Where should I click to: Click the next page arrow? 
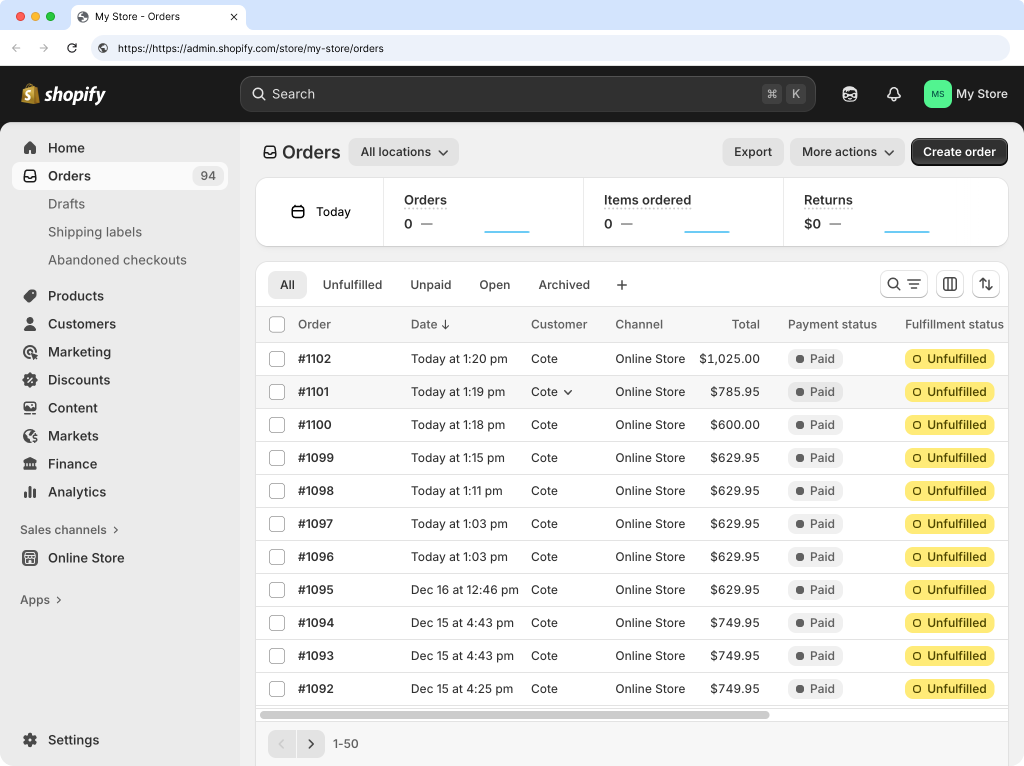(x=310, y=744)
